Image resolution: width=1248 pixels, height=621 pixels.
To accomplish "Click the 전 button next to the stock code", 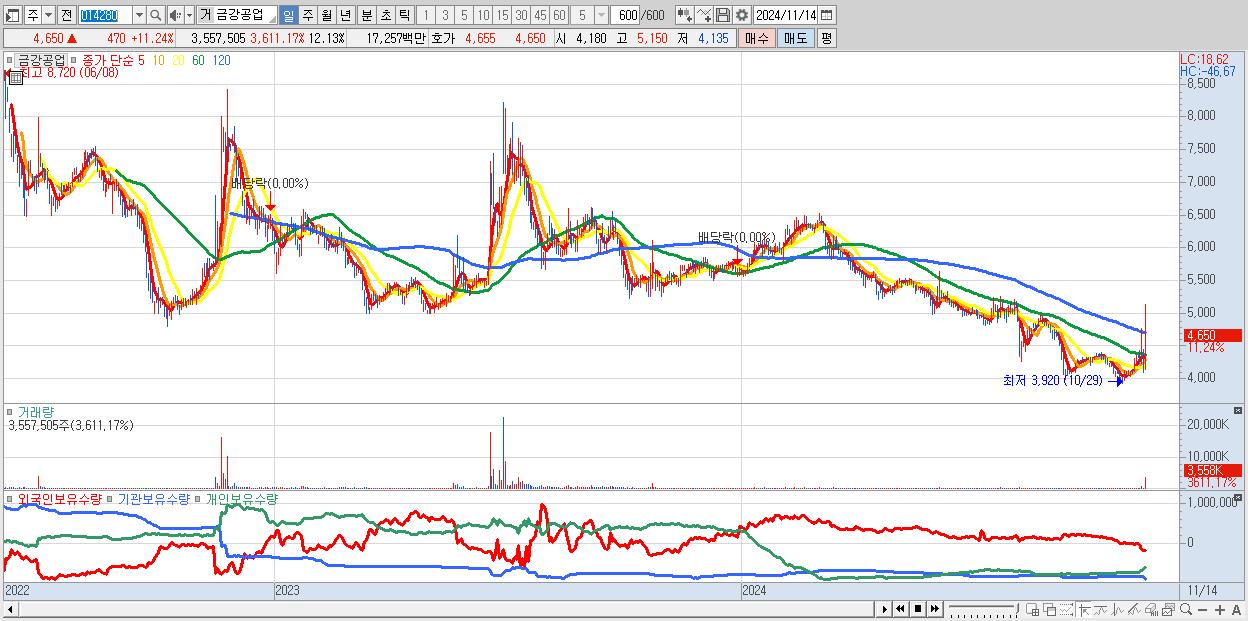I will coord(66,15).
